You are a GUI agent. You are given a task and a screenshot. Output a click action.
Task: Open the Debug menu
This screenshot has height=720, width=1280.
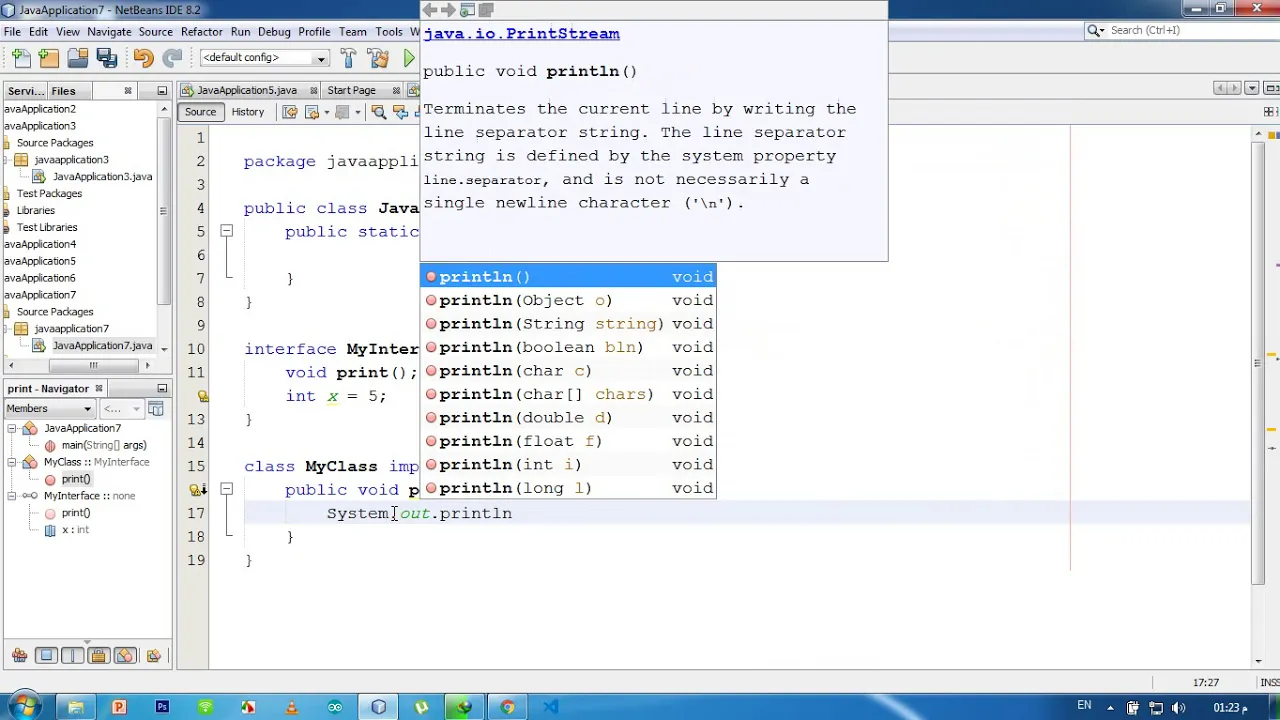pyautogui.click(x=274, y=32)
